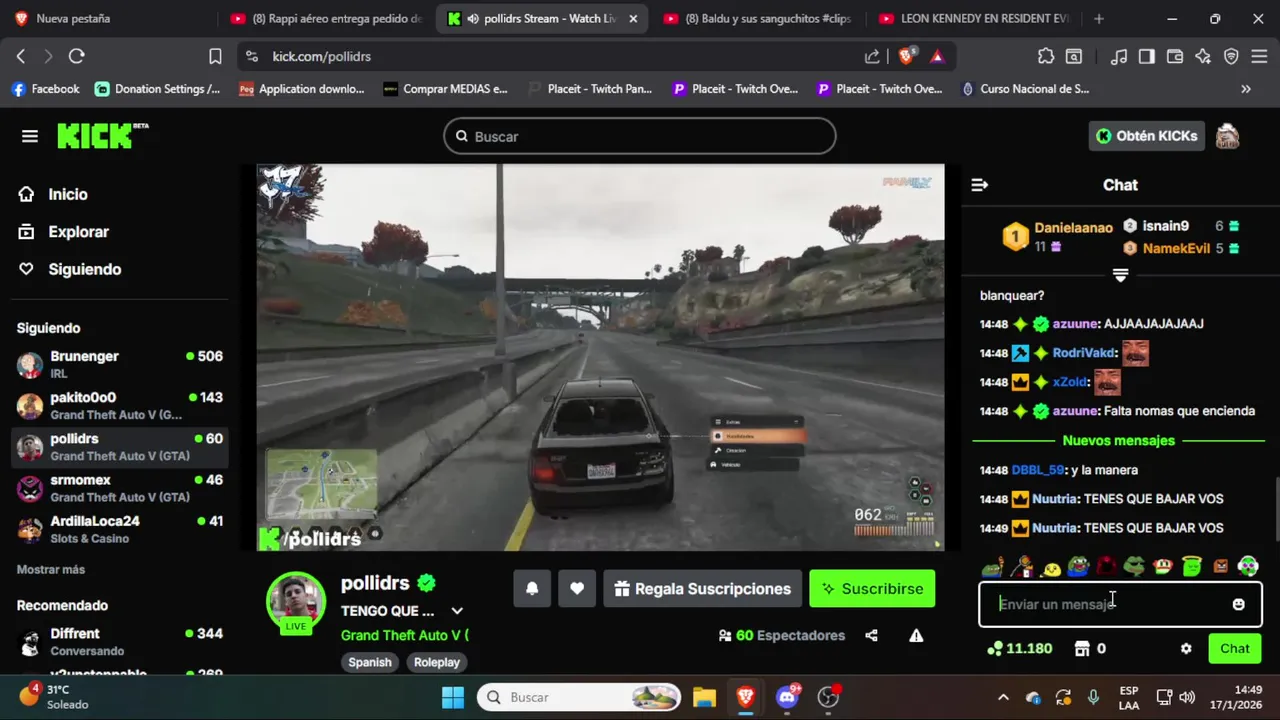Expand the chat leaderboard arrow
1280x720 pixels.
[x=1120, y=274]
